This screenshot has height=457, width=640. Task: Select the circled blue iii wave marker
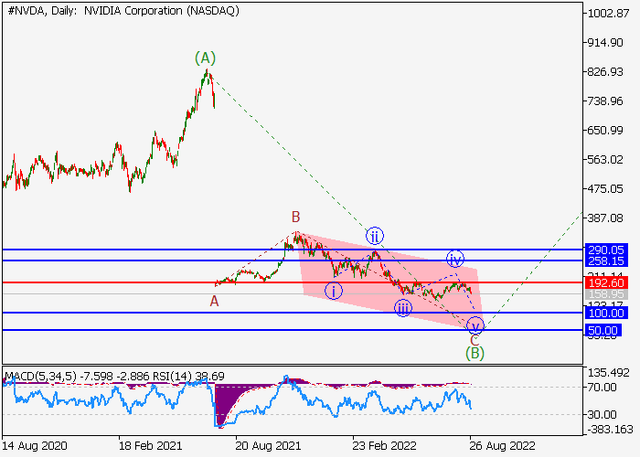tap(403, 308)
